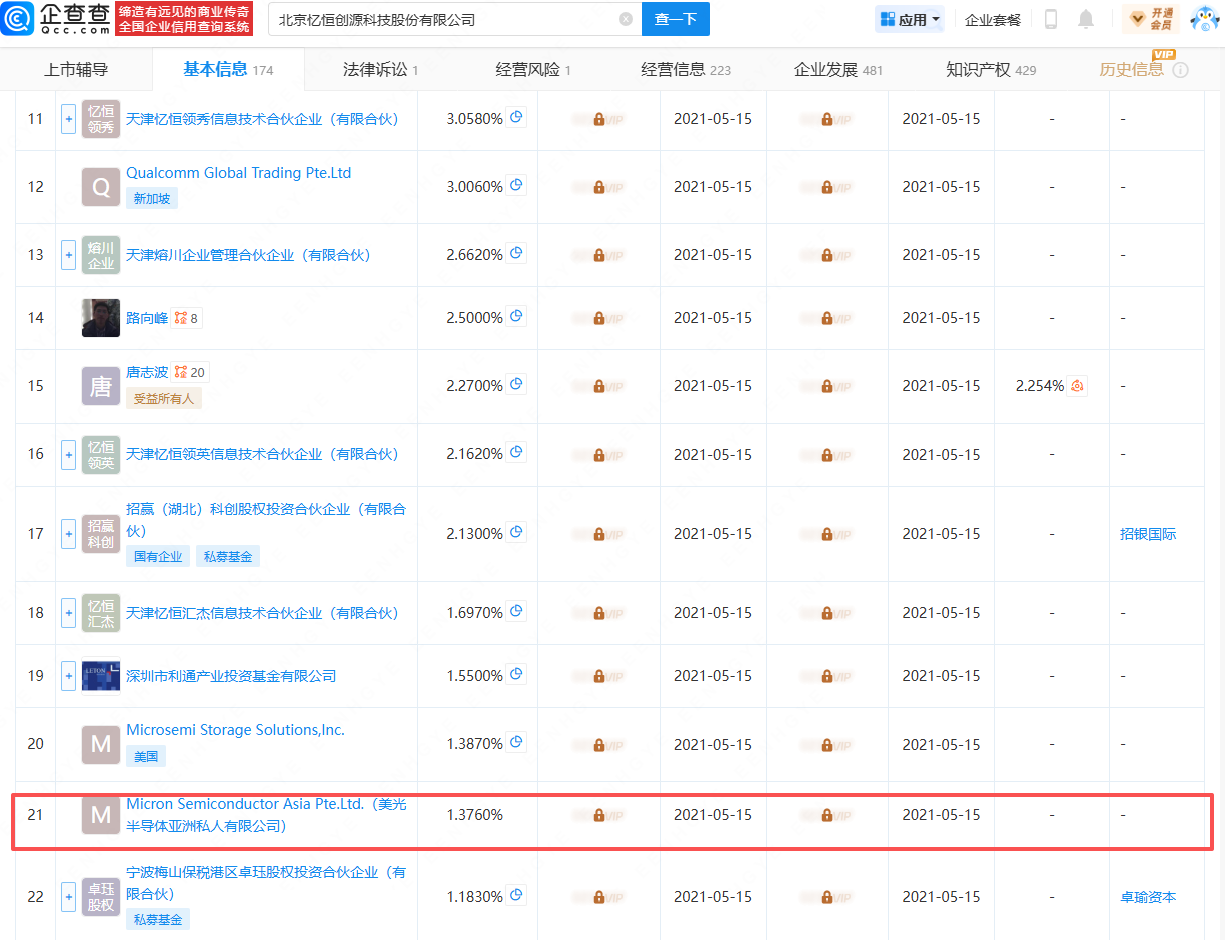
Task: Click equity chart icon beside 2.2700%
Action: tap(517, 384)
